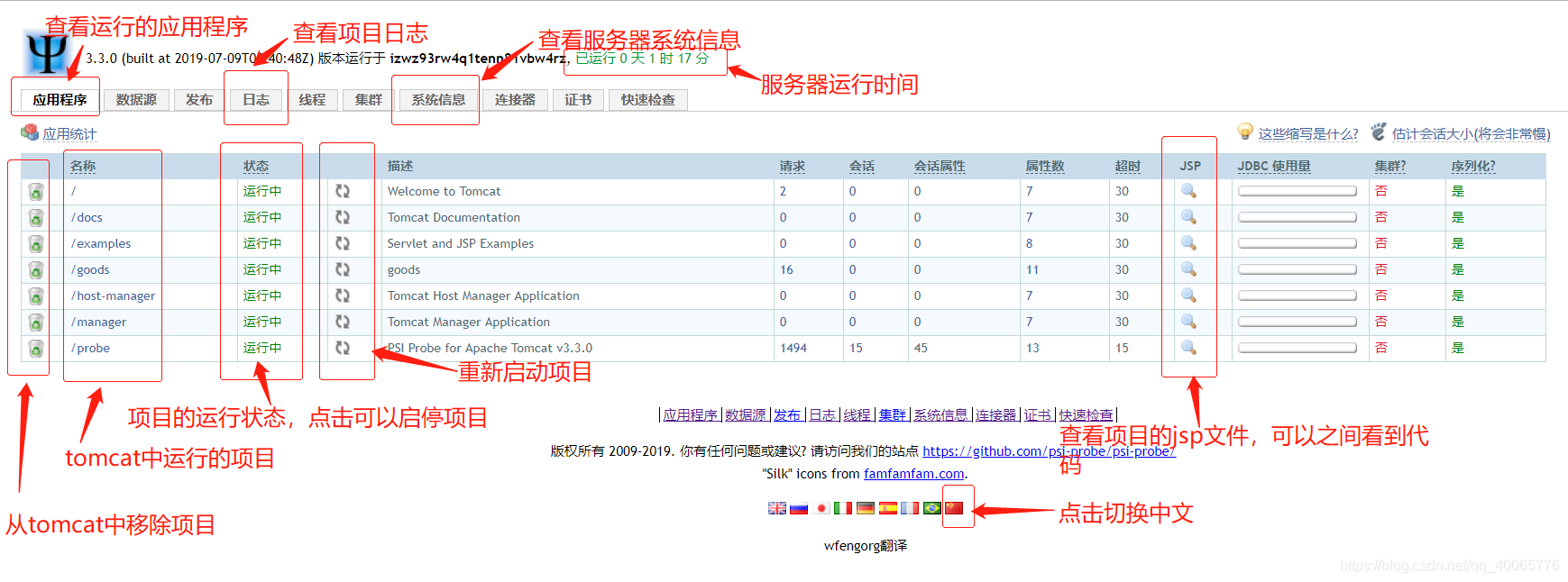1568x582 pixels.
Task: Reload the /manager application
Action: point(343,322)
